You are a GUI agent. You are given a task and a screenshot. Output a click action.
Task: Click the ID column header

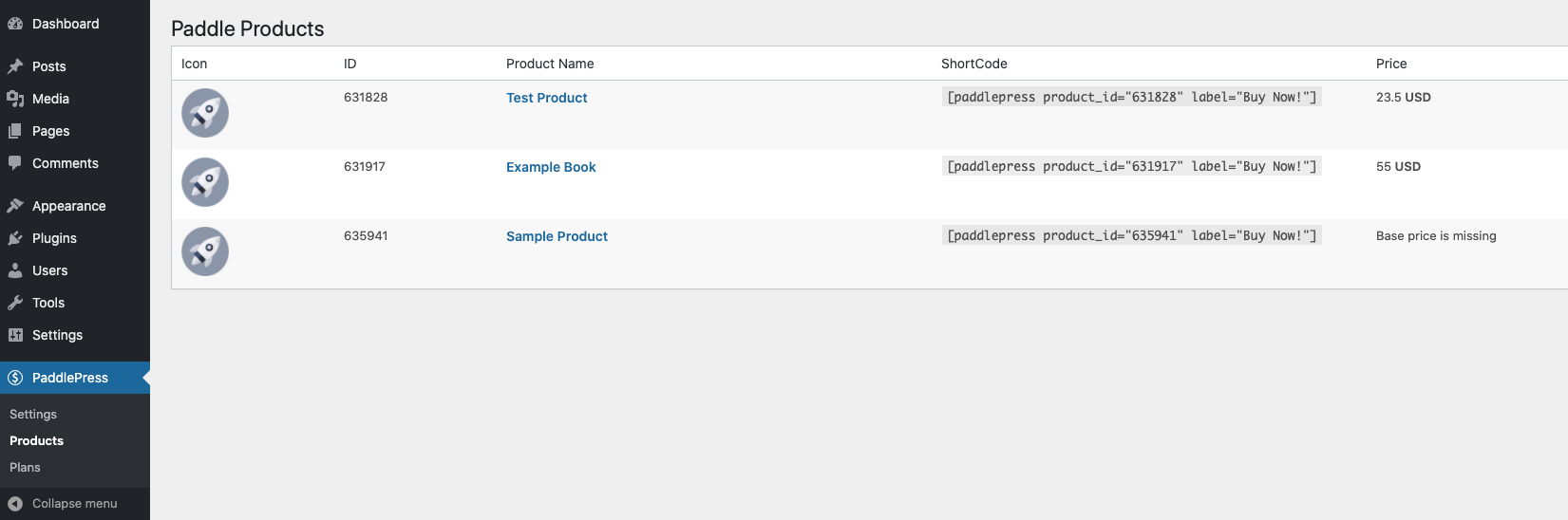point(350,64)
